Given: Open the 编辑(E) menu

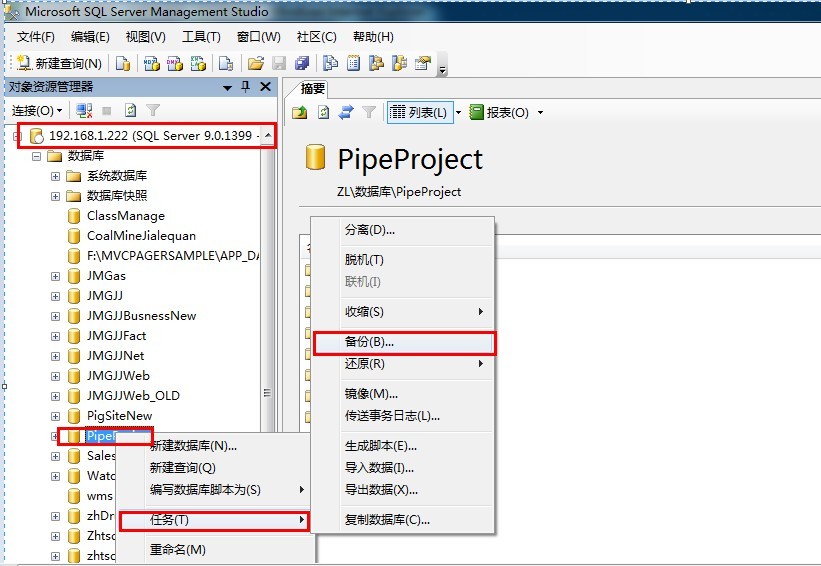Looking at the screenshot, I should pyautogui.click(x=90, y=37).
